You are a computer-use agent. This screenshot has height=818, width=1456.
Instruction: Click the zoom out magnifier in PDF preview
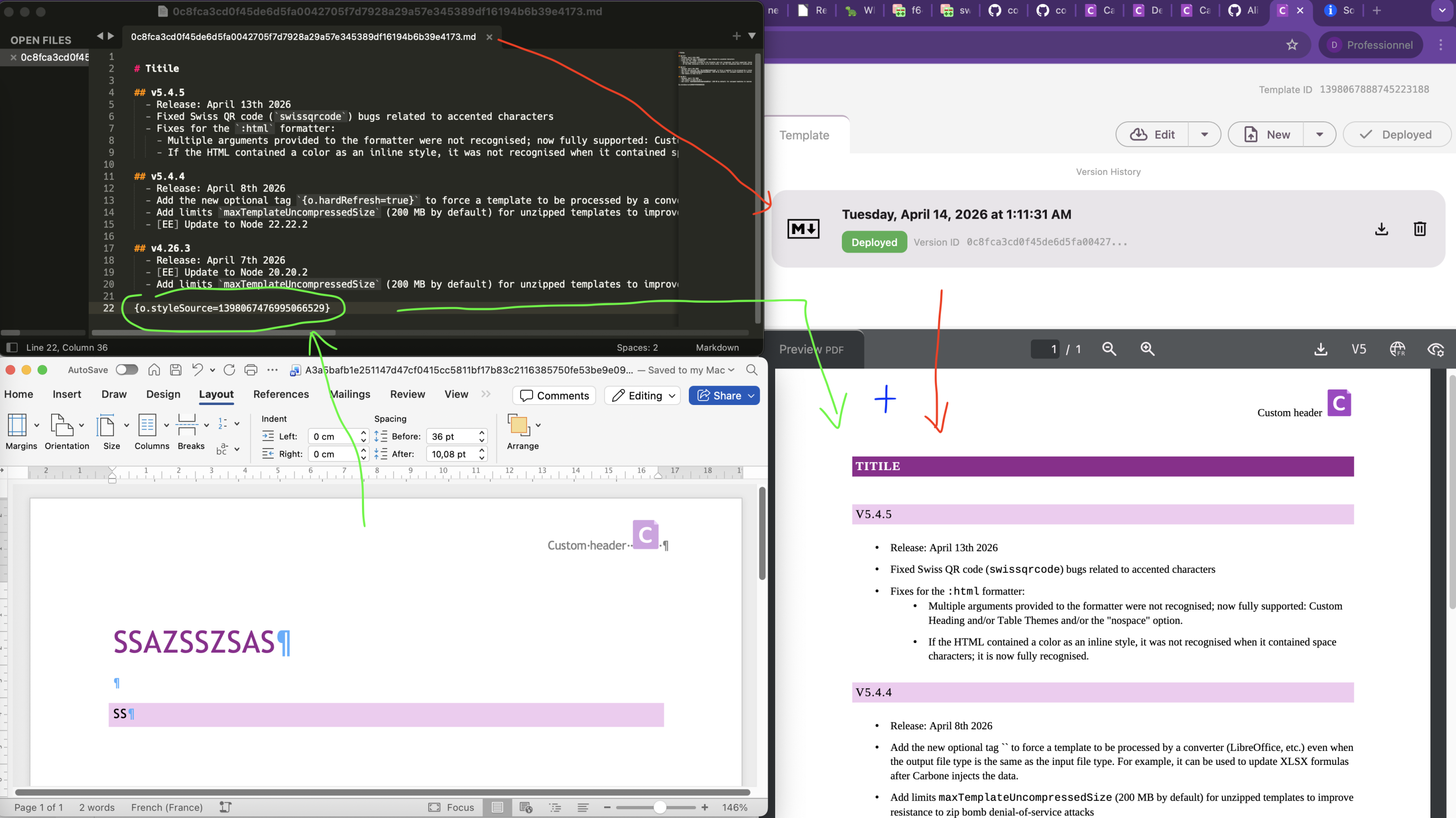point(1109,348)
